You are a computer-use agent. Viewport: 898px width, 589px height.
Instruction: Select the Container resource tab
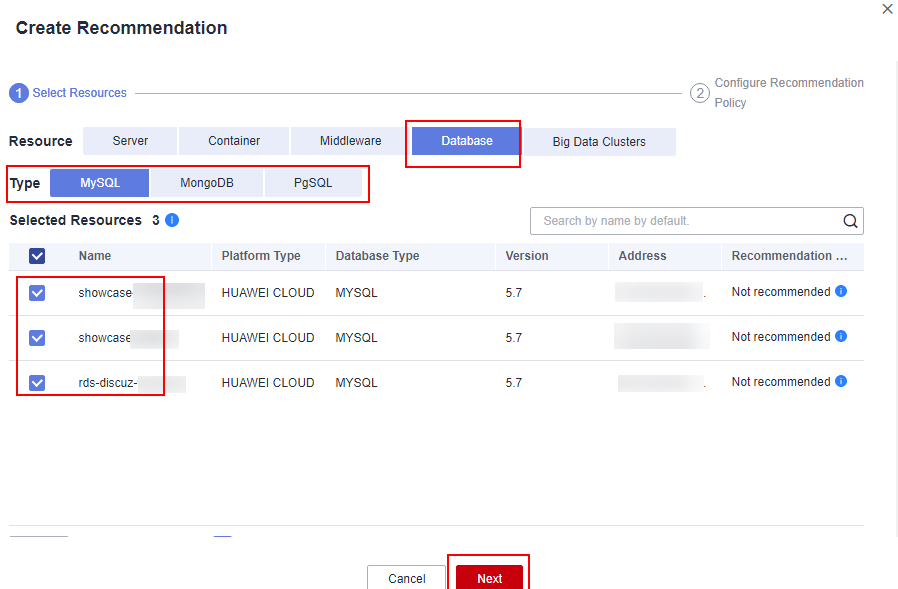[234, 141]
